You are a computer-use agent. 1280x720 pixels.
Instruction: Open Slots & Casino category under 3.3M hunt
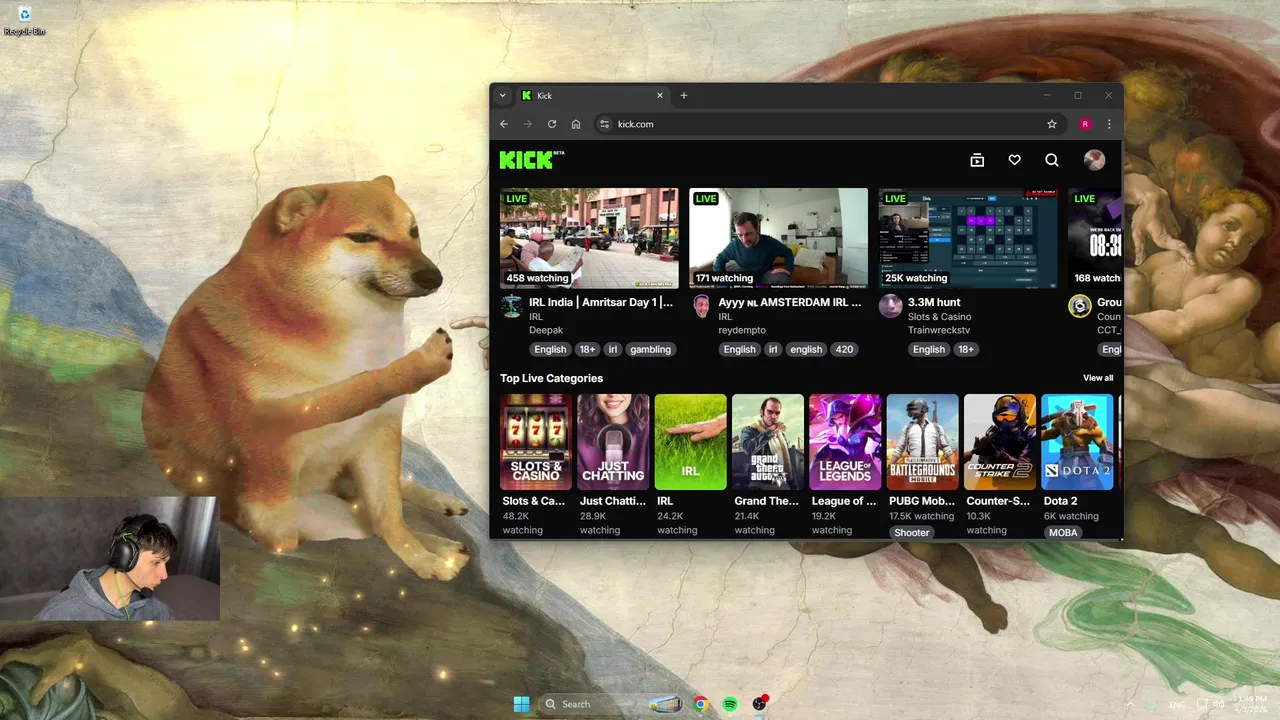pyautogui.click(x=939, y=317)
